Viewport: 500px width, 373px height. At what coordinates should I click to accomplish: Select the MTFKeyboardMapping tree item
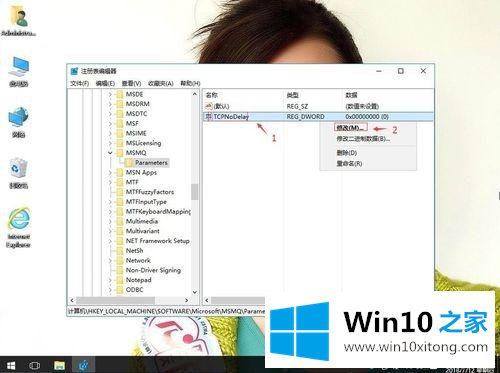pyautogui.click(x=158, y=212)
